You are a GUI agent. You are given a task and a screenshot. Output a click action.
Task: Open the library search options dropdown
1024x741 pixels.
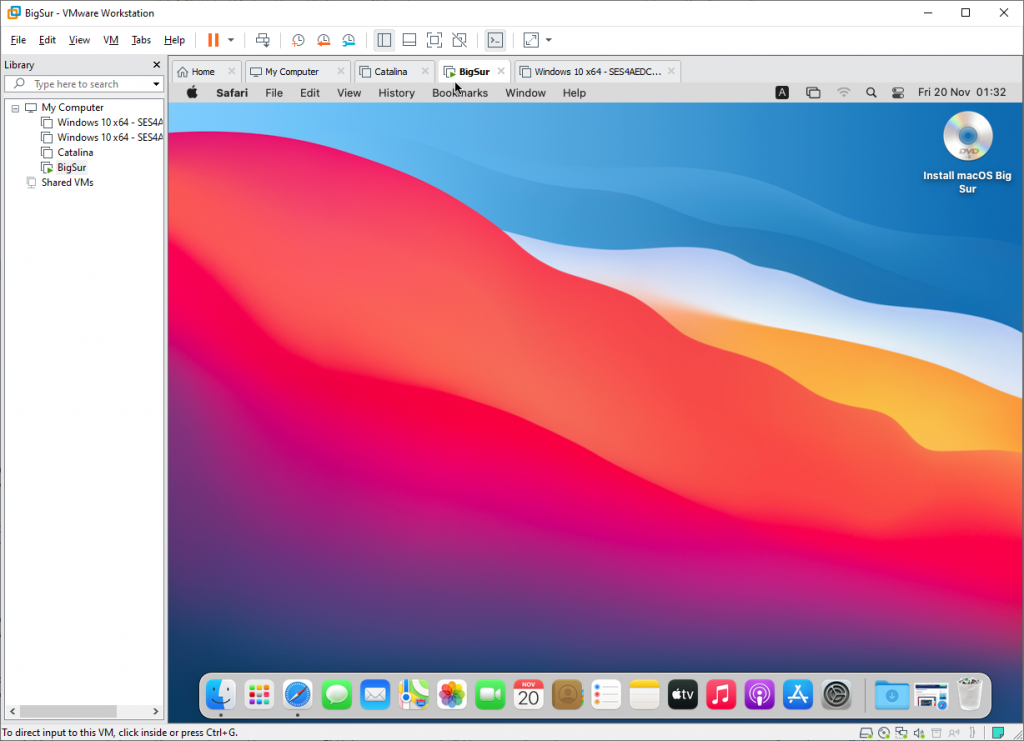154,84
